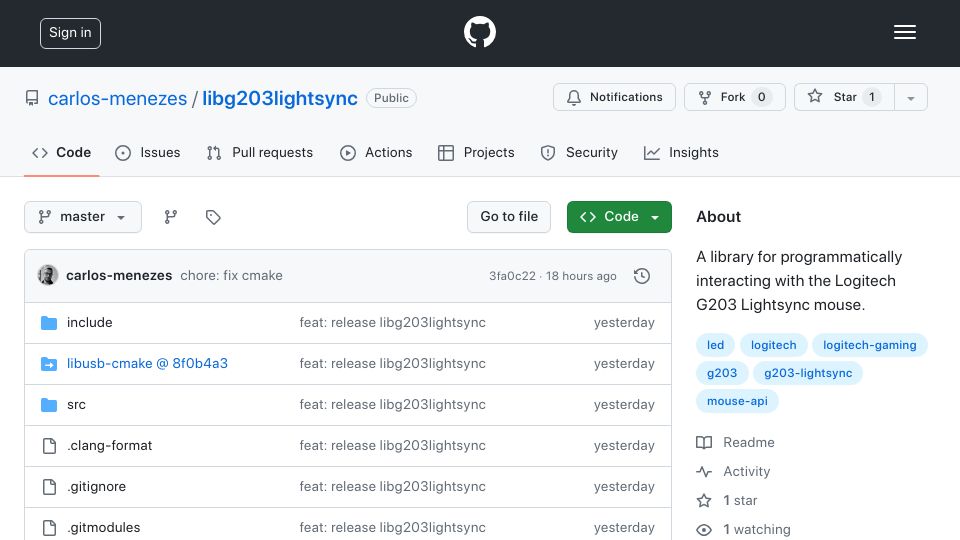The image size is (960, 540).
Task: Open the Security tab
Action: [579, 152]
